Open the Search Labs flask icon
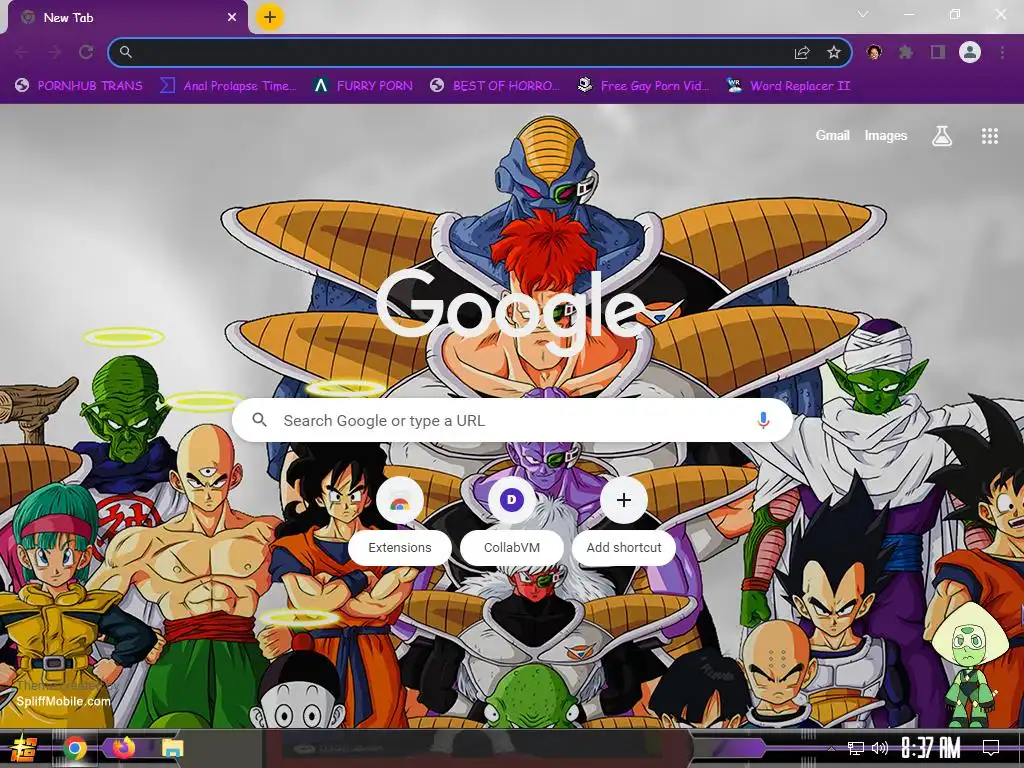Screen dimensions: 1024x768 [x=942, y=136]
